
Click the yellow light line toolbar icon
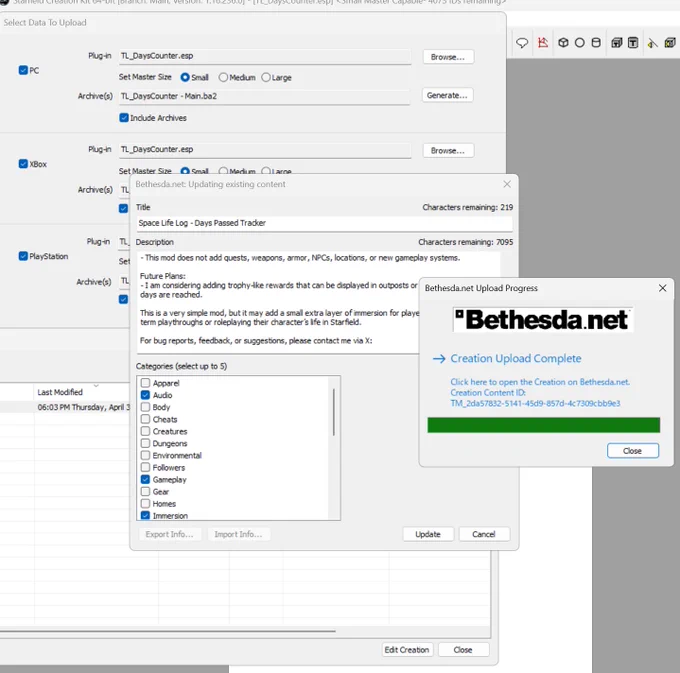click(x=652, y=43)
